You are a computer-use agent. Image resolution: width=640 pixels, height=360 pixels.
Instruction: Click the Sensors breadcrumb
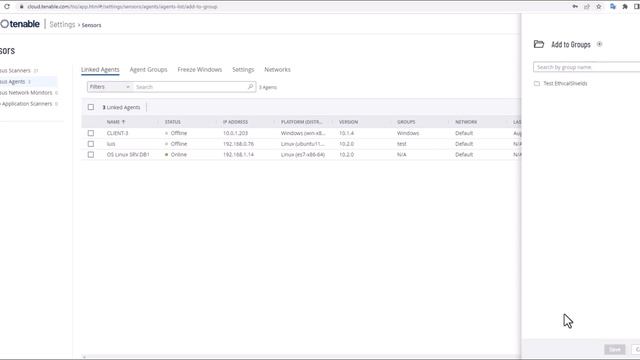pos(91,25)
